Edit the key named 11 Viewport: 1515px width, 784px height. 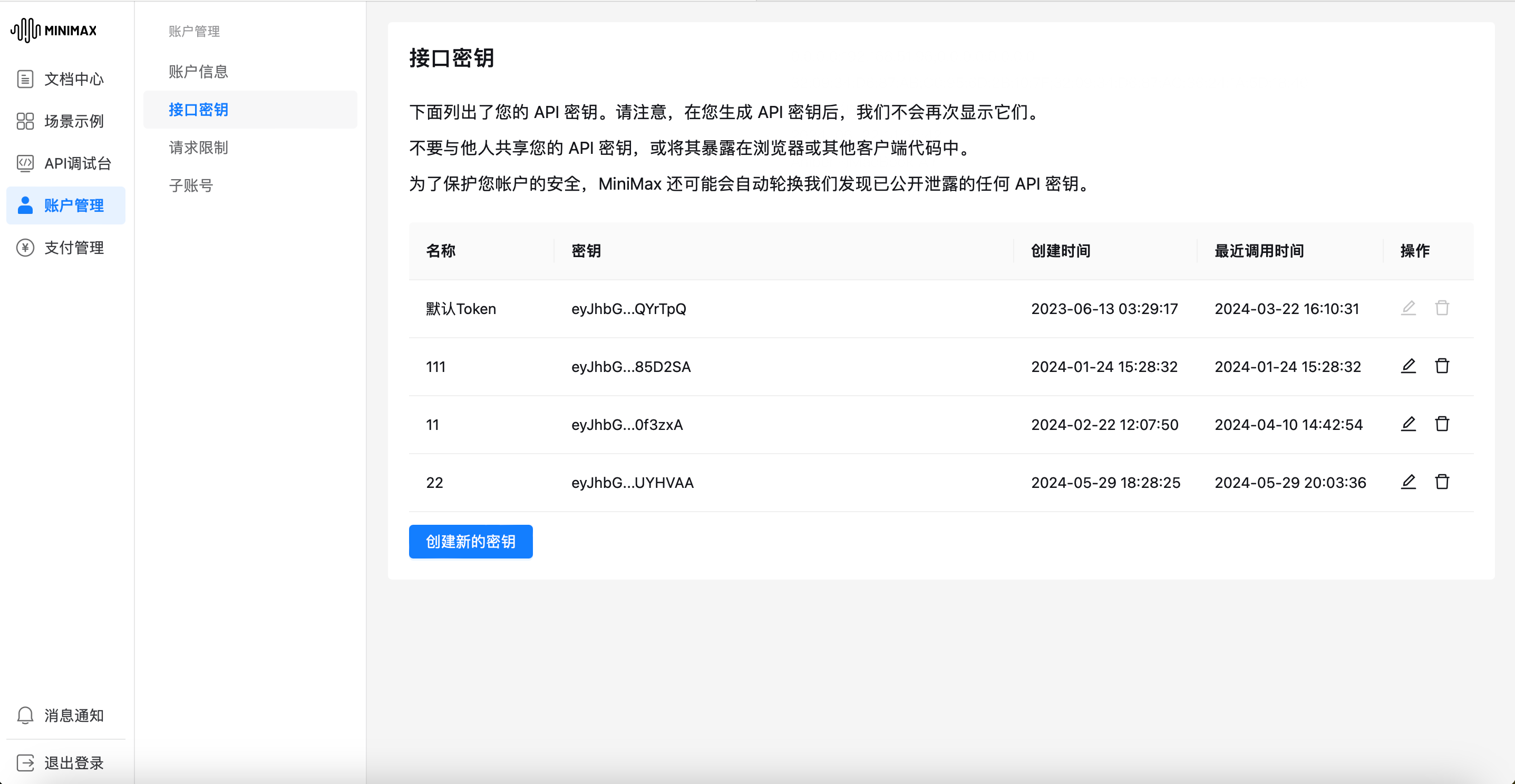click(1408, 424)
